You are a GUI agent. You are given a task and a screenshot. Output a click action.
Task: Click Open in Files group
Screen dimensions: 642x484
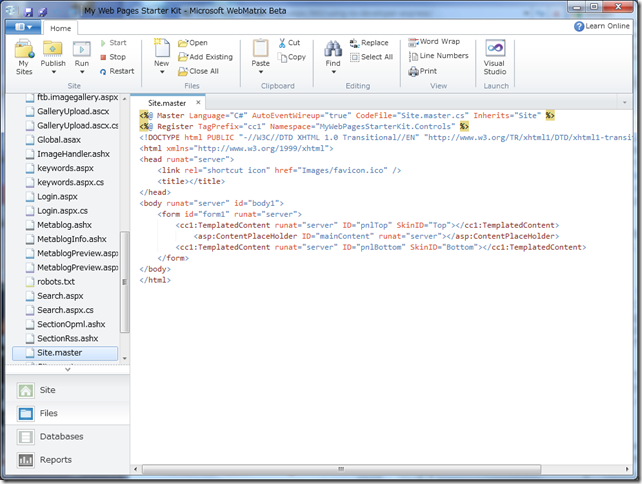pos(193,43)
